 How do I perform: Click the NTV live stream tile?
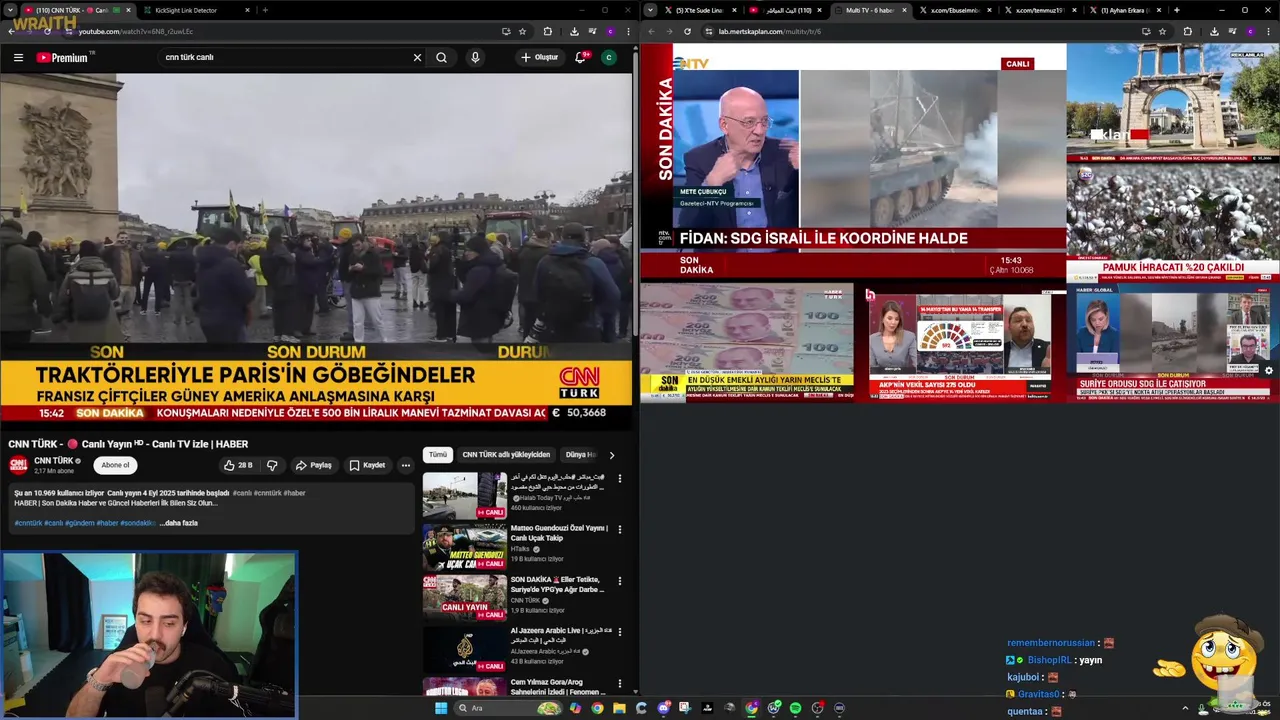[853, 161]
